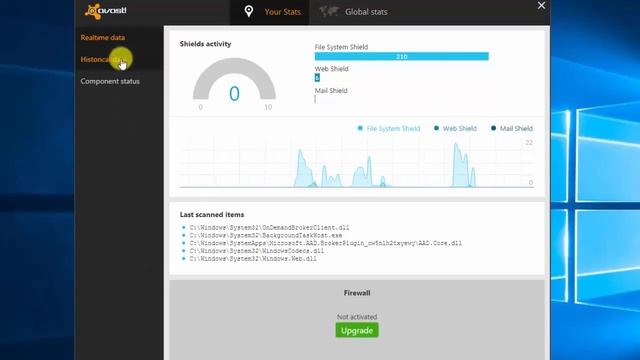Image resolution: width=640 pixels, height=360 pixels.
Task: Select the AAD.Core.dll scanned item
Action: coord(325,243)
